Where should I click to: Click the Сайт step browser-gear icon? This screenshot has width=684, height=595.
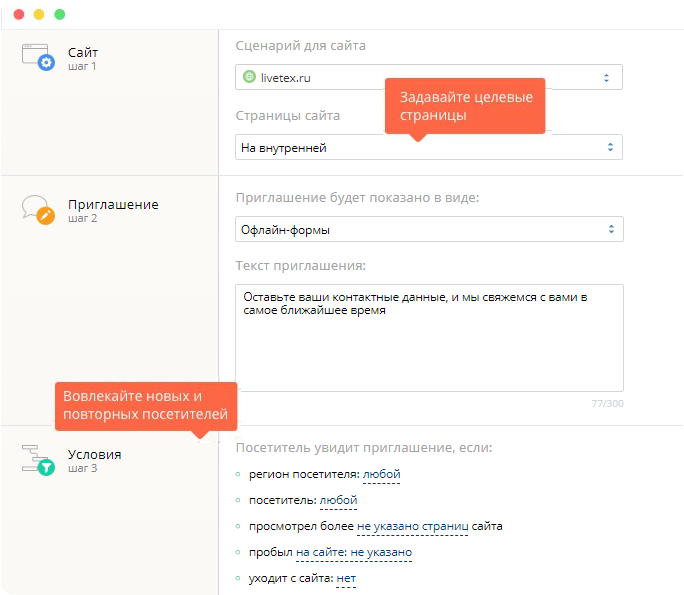[x=38, y=57]
